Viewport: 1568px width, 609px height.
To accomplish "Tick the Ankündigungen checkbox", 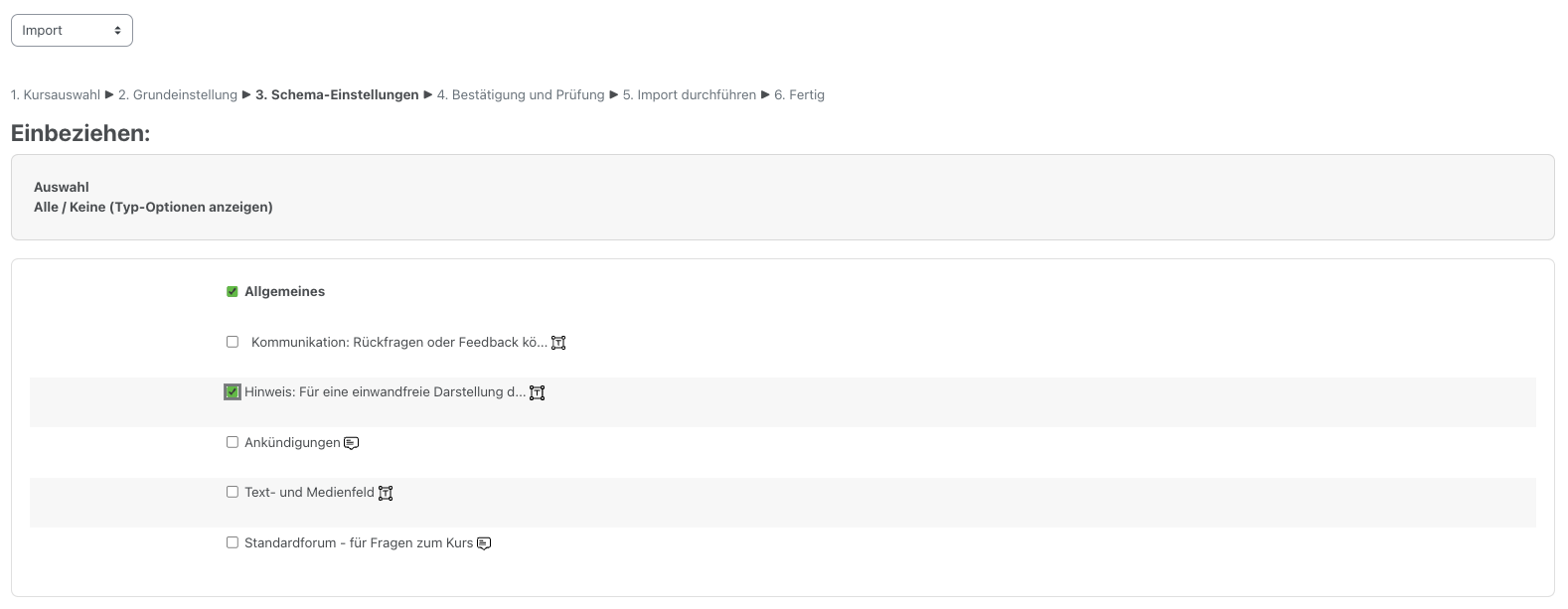I will (233, 442).
